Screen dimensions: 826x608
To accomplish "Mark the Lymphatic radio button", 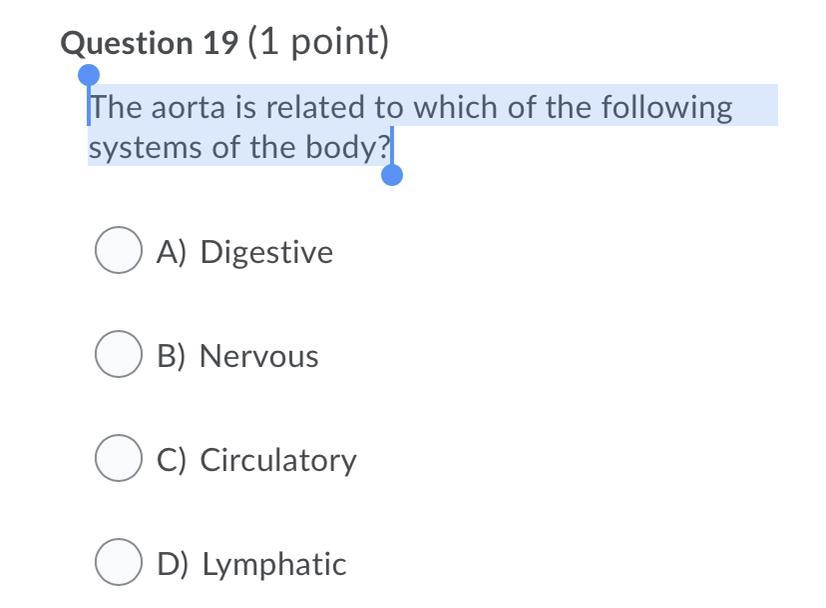I will (117, 564).
